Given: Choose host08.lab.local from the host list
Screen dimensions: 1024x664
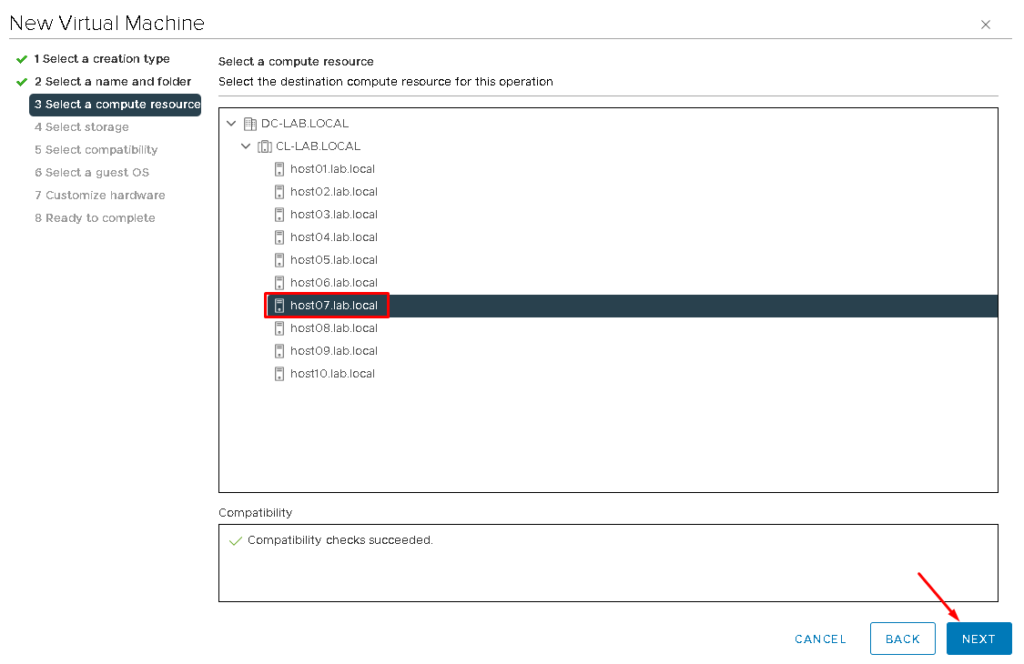Looking at the screenshot, I should 333,329.
